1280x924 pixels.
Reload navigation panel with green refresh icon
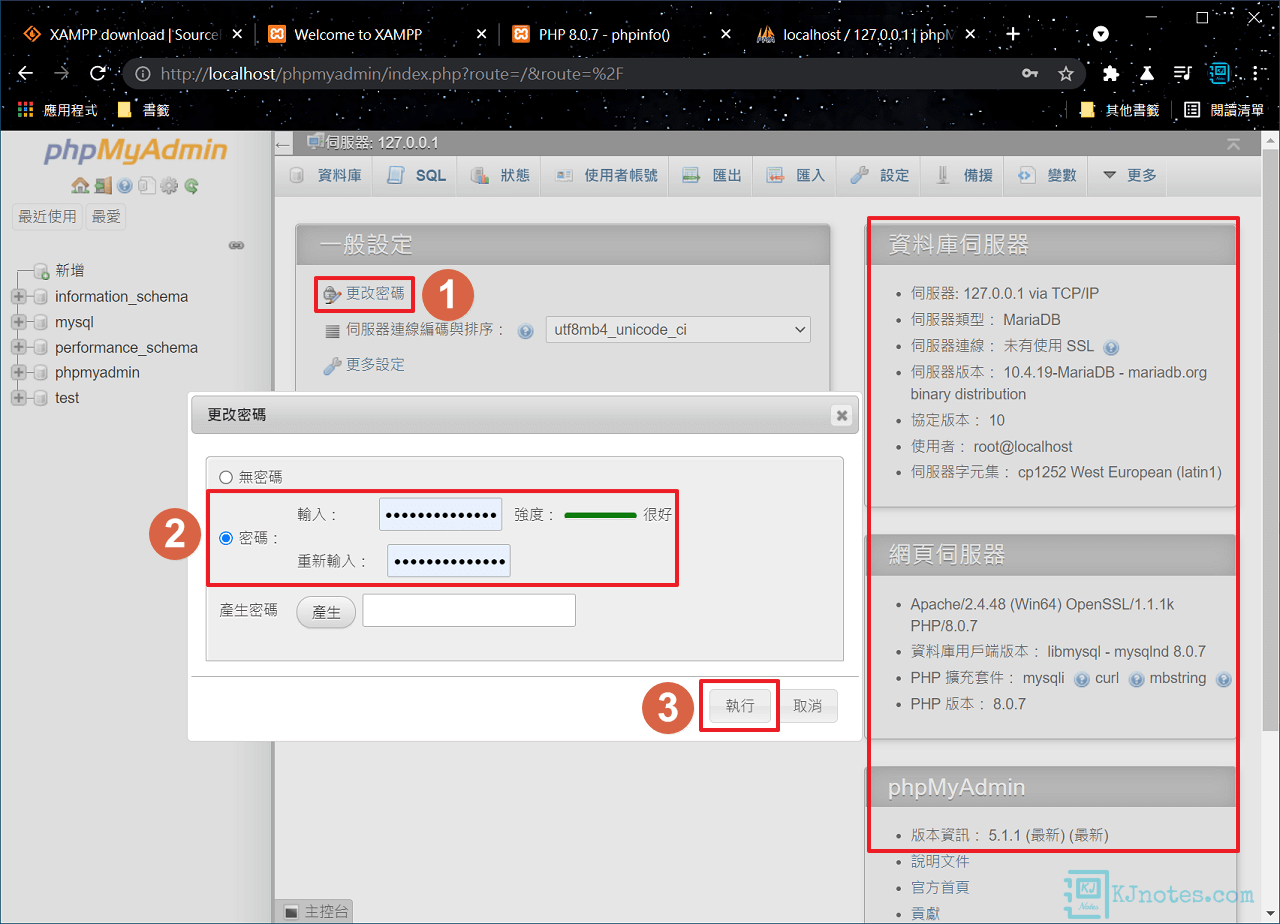click(x=191, y=185)
